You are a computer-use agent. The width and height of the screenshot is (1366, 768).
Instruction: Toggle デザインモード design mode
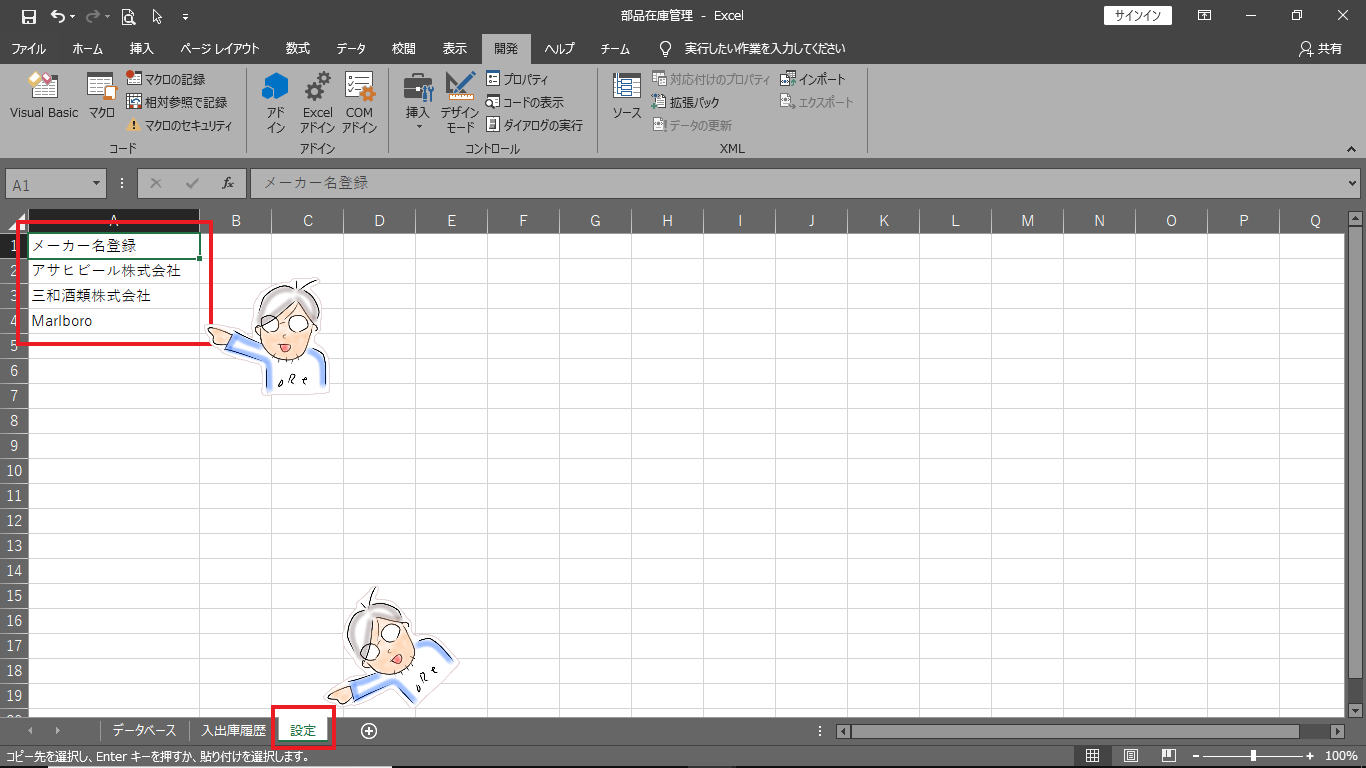click(460, 103)
